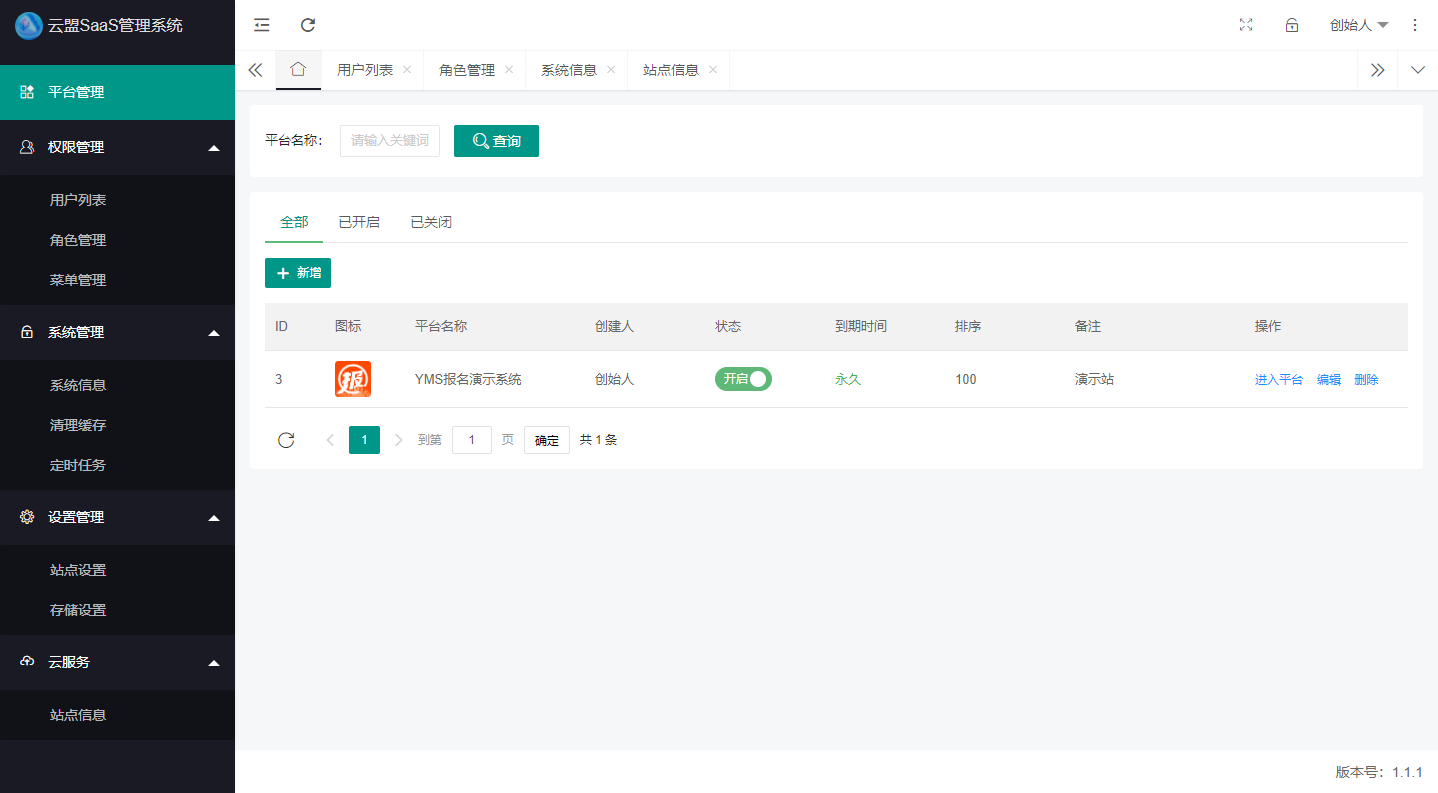Click the lock screen icon in the header
This screenshot has width=1438, height=793.
(x=1291, y=25)
